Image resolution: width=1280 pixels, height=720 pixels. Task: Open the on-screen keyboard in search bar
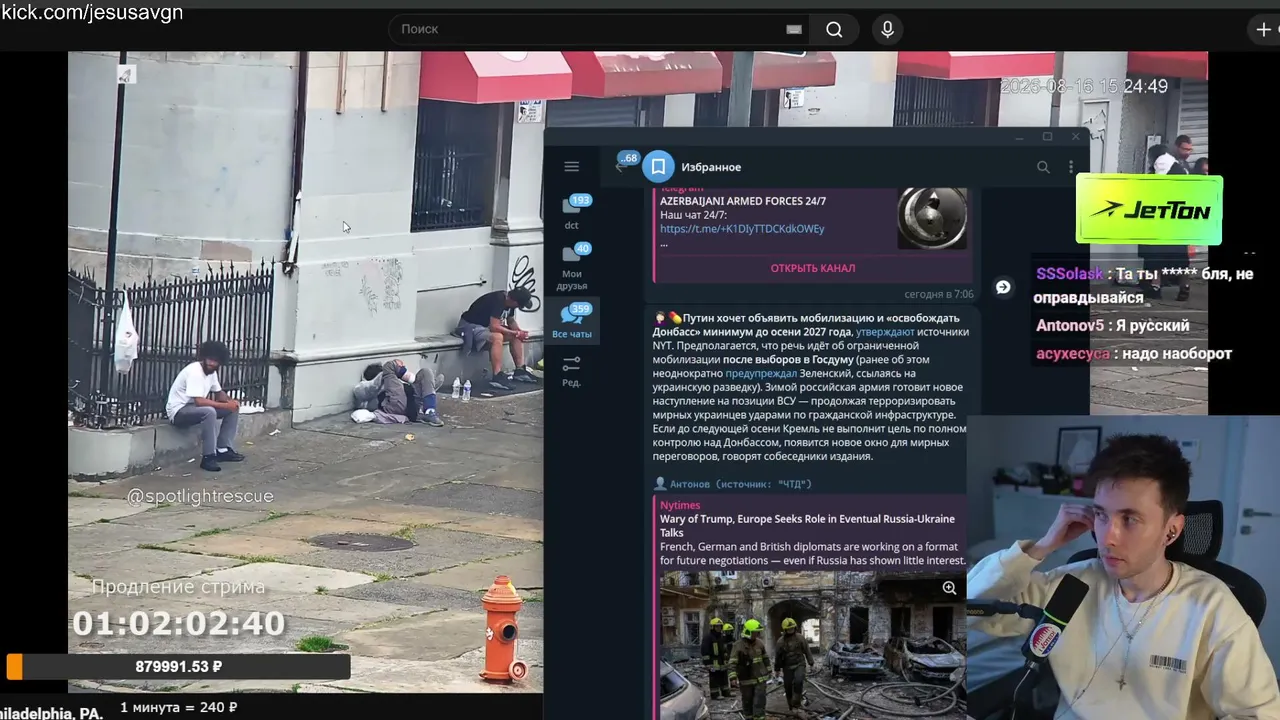point(794,29)
